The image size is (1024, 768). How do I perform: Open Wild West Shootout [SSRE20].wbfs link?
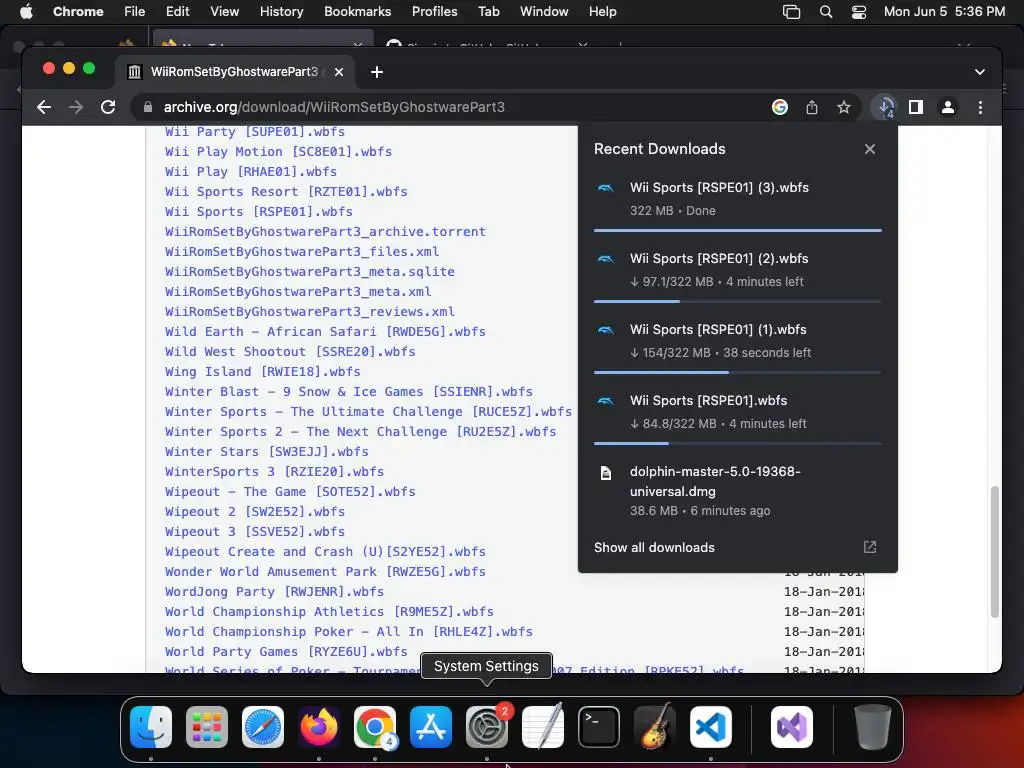coord(290,352)
